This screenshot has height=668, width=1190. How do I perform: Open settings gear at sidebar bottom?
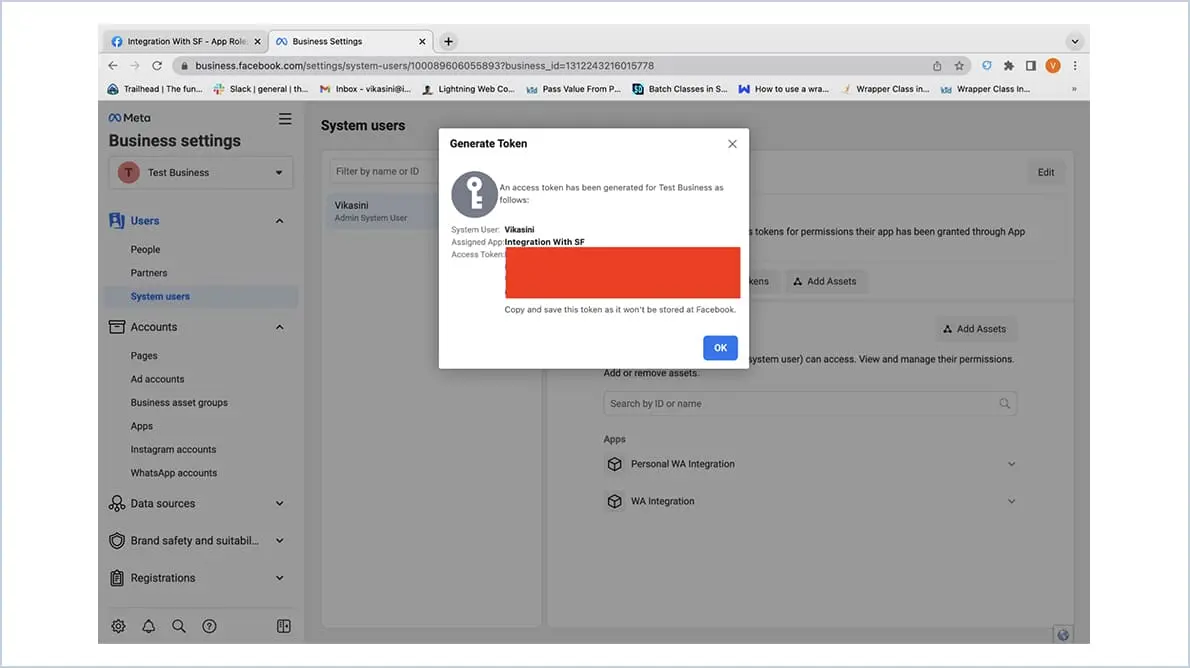118,626
